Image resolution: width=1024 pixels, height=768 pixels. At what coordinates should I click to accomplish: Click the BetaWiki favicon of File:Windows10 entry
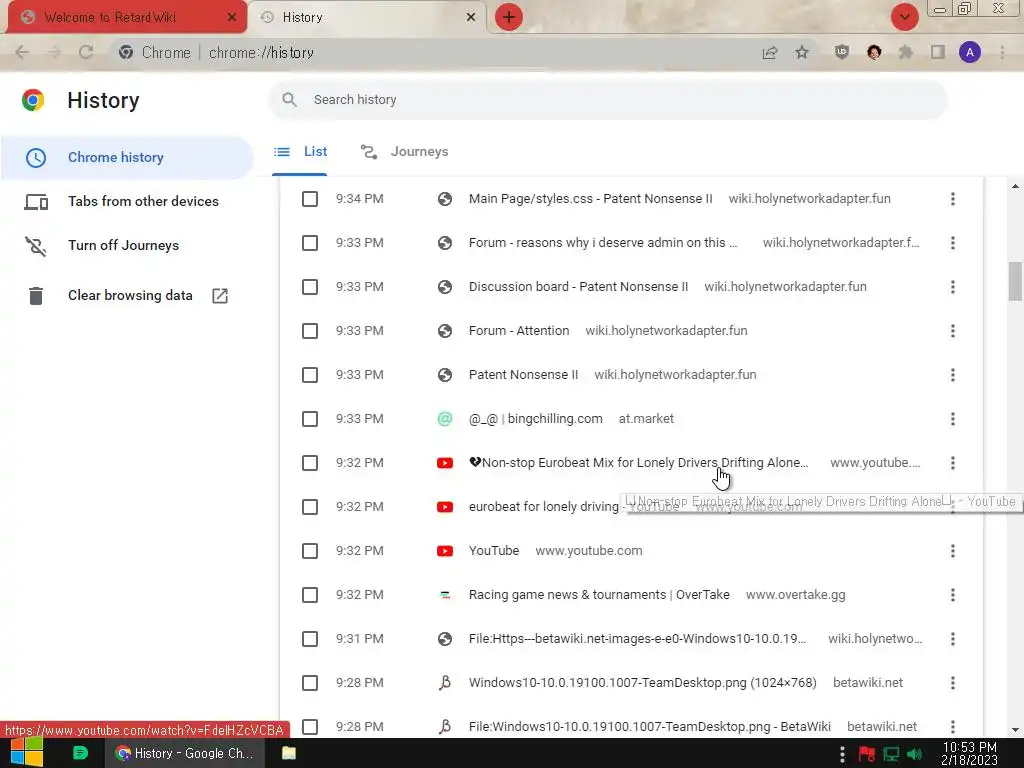445,727
